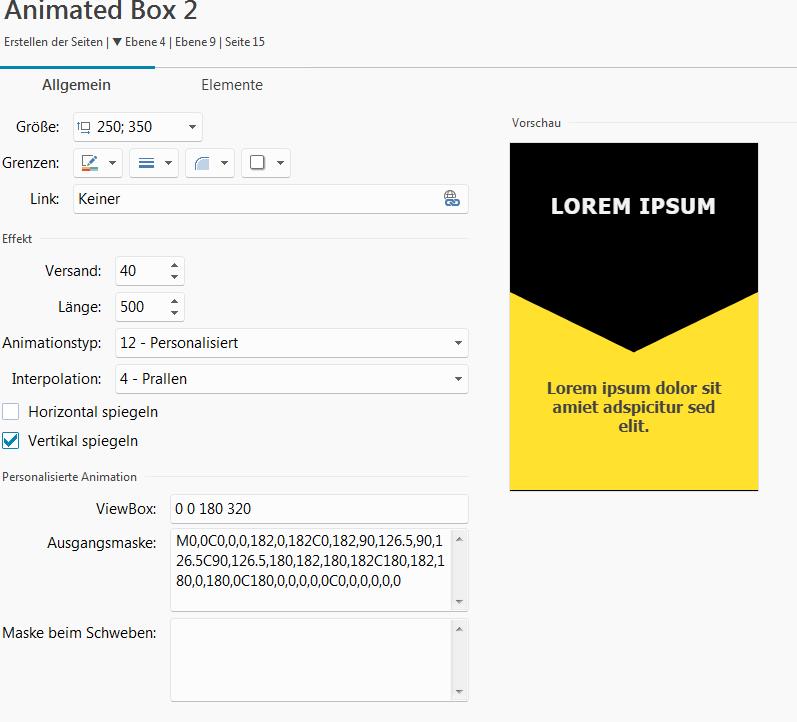Increase the Versand value stepper
This screenshot has height=722, width=797.
[x=174, y=265]
